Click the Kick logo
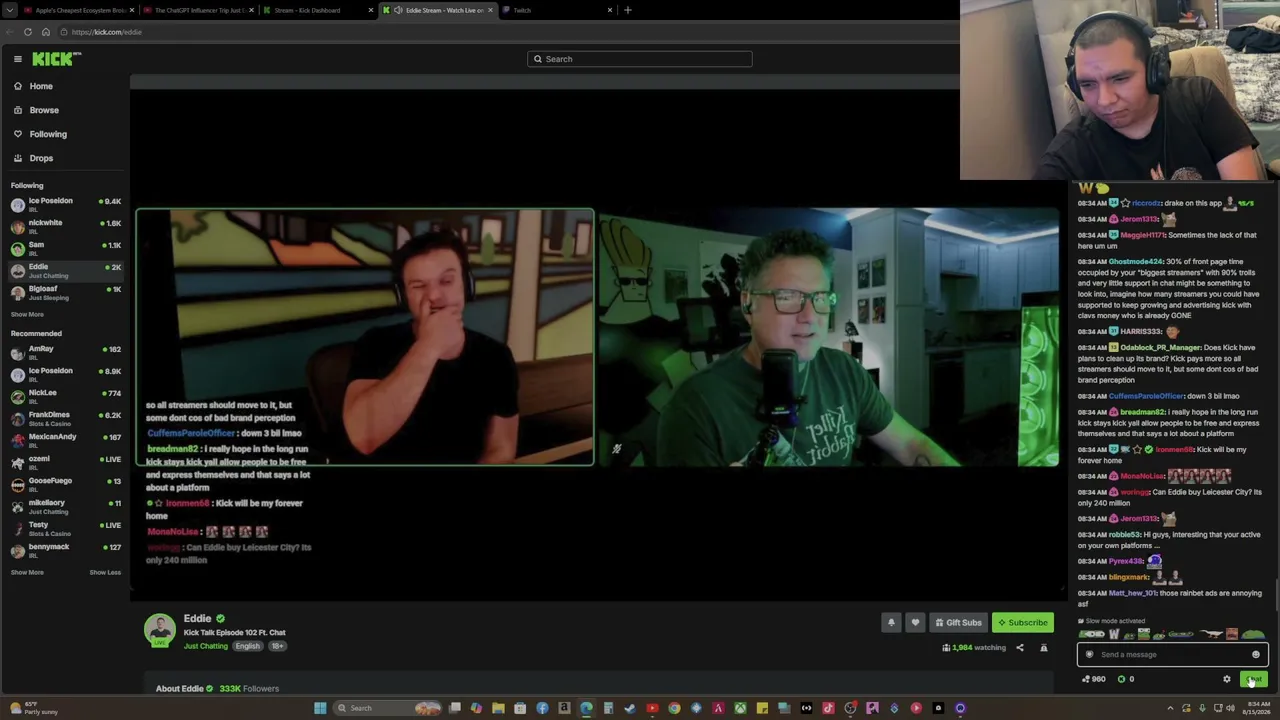Image resolution: width=1280 pixels, height=720 pixels. 52,59
